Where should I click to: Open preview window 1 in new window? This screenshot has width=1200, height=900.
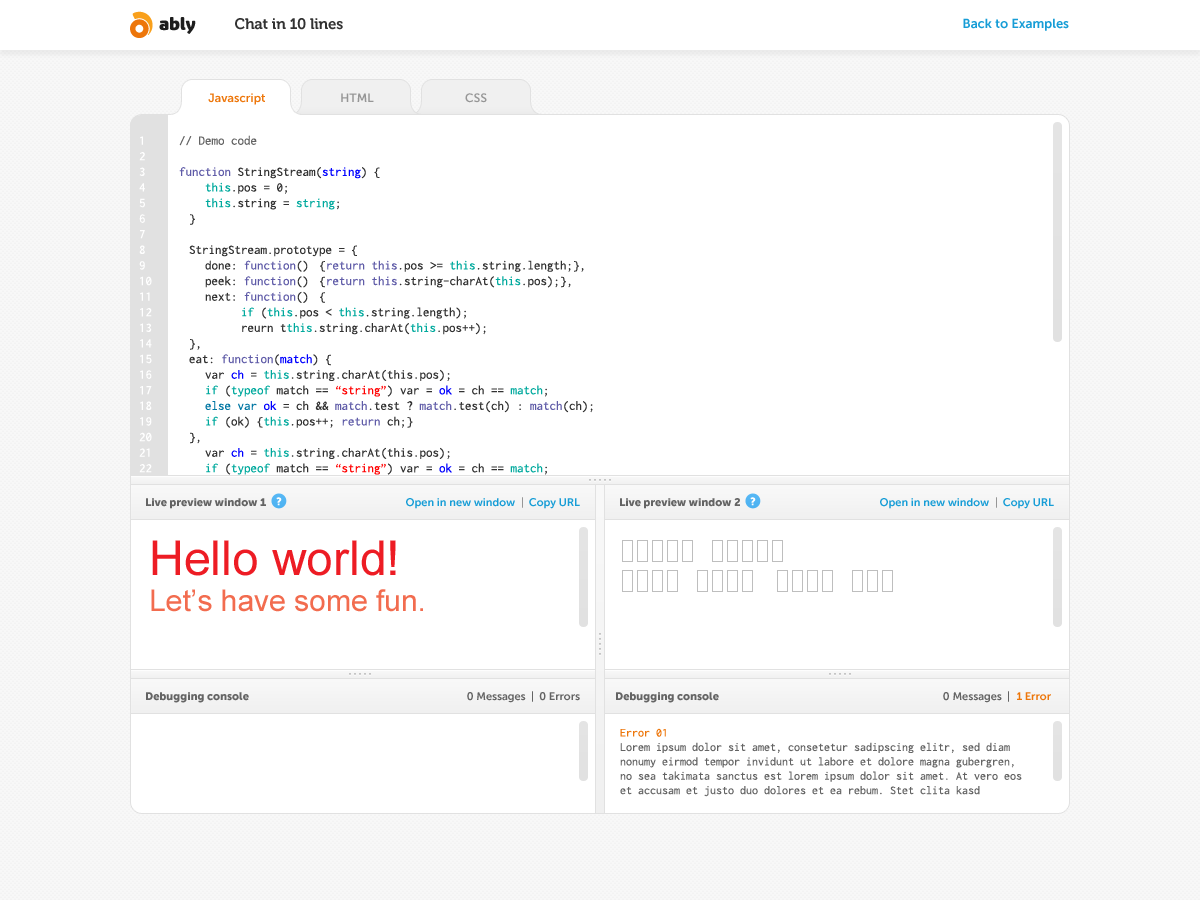tap(460, 502)
